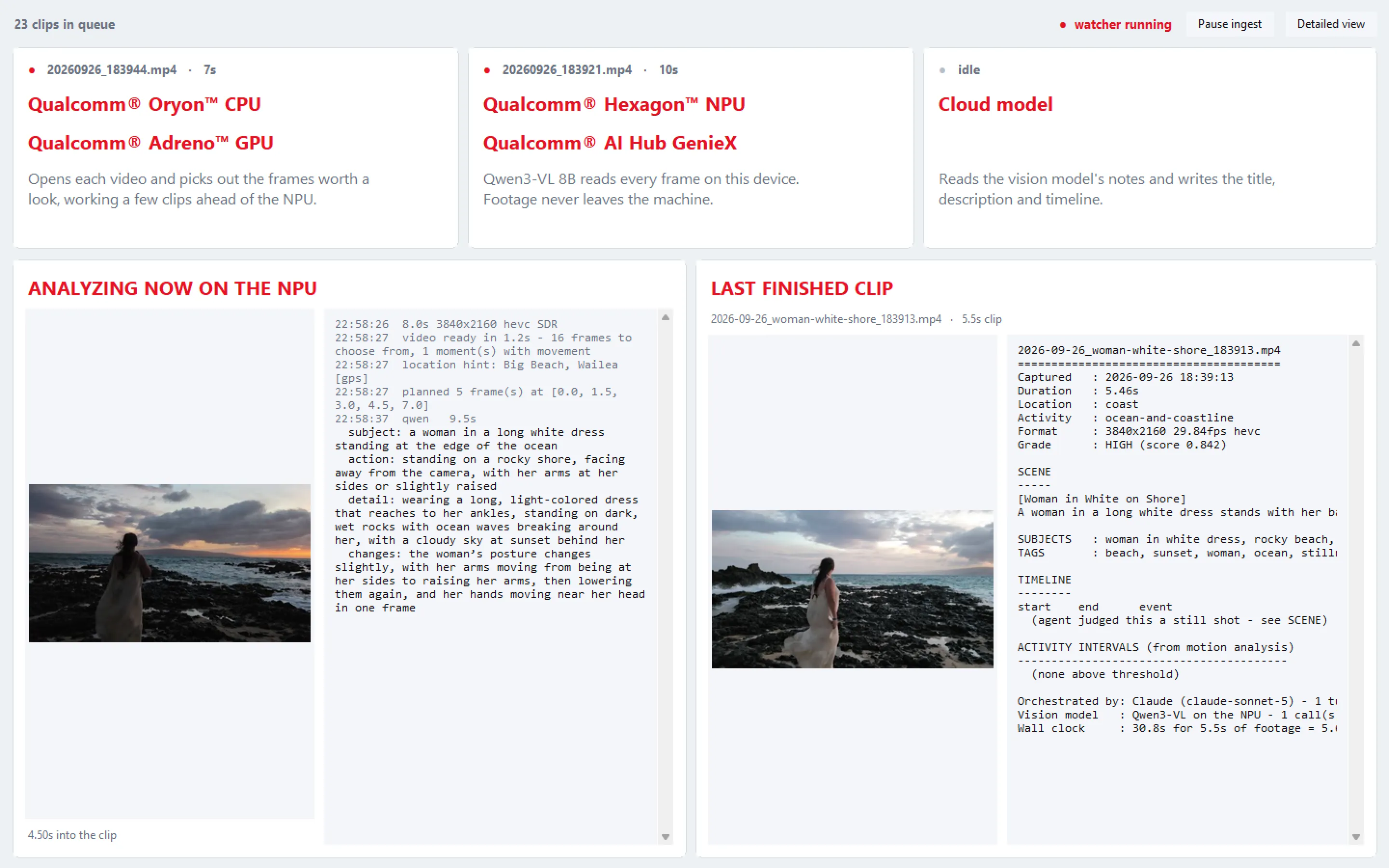1389x868 pixels.
Task: Click the 'watcher running' label
Action: [1122, 25]
